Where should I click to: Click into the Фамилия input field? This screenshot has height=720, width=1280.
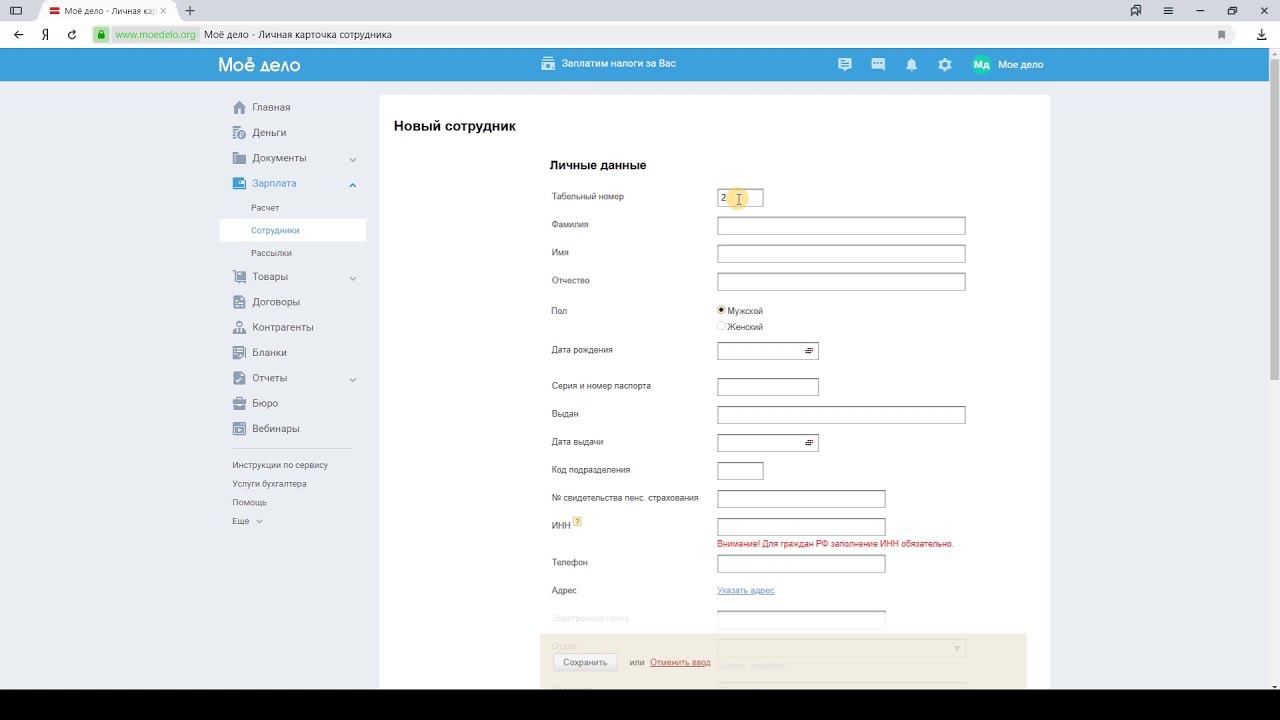pyautogui.click(x=841, y=226)
